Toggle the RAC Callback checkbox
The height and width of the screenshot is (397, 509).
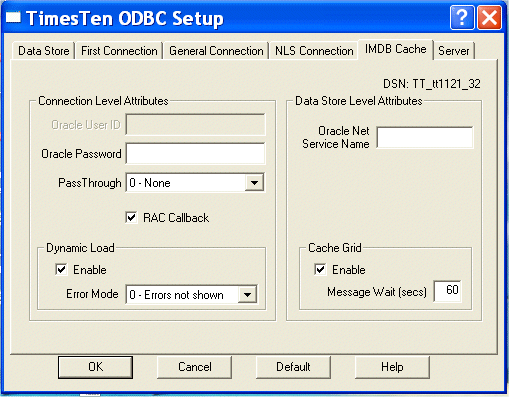(x=131, y=218)
